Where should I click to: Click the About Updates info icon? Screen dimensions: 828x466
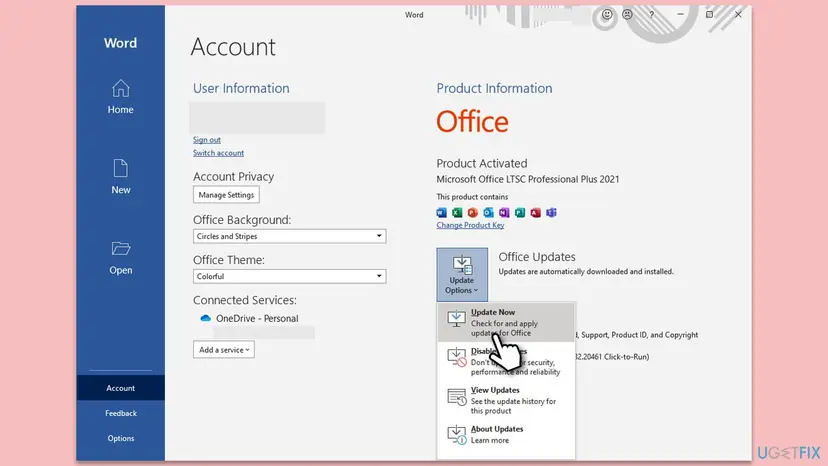point(457,434)
